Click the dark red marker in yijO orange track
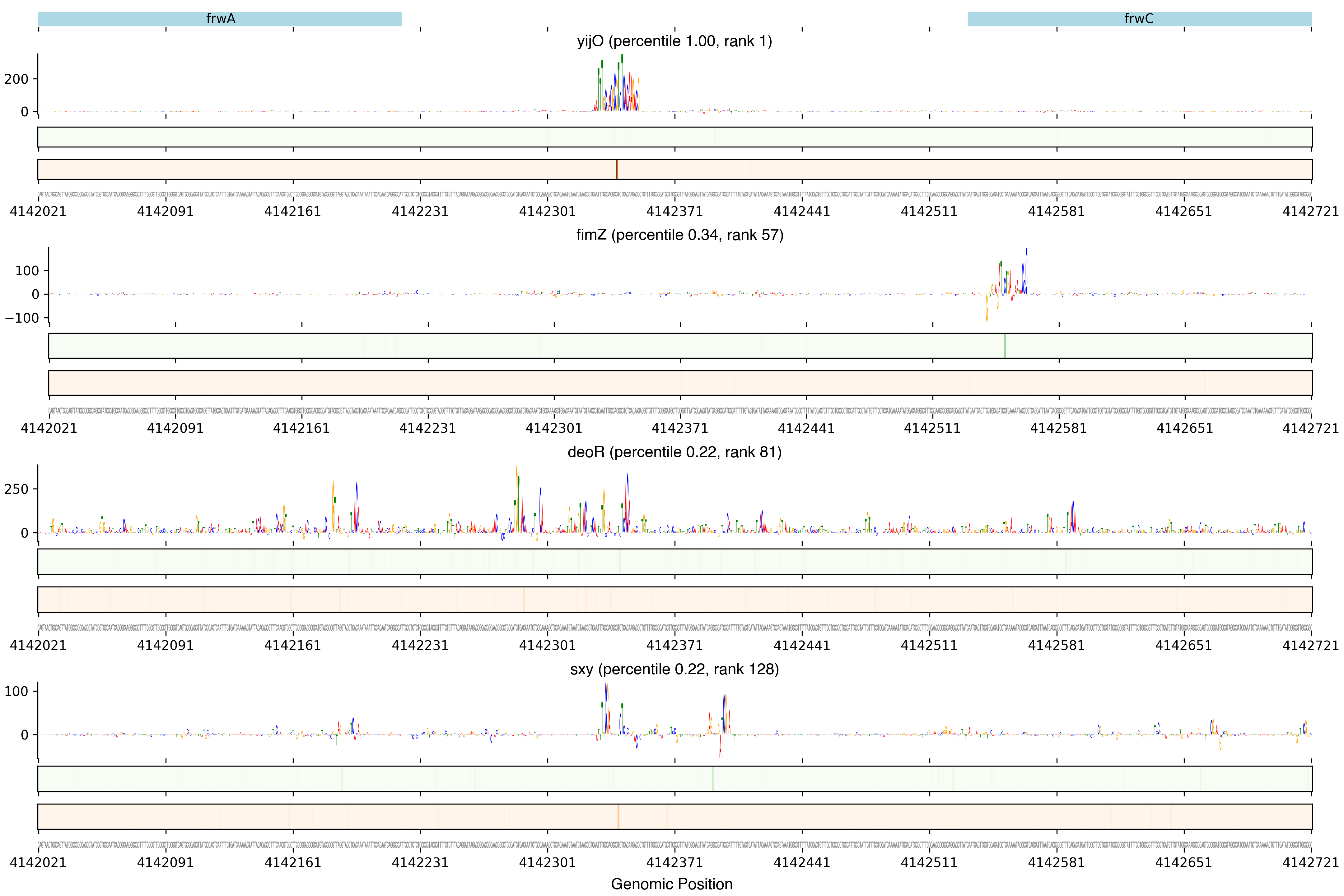1344x896 pixels. coord(617,169)
